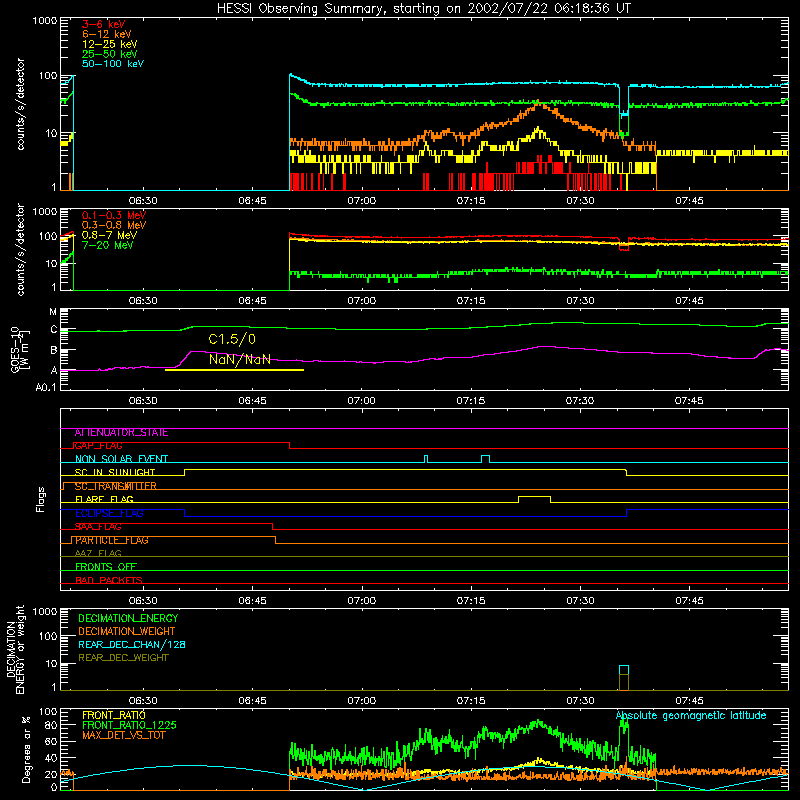Select the PARTICLE_FLAG label
Viewport: 800px width, 800px height.
(112, 540)
